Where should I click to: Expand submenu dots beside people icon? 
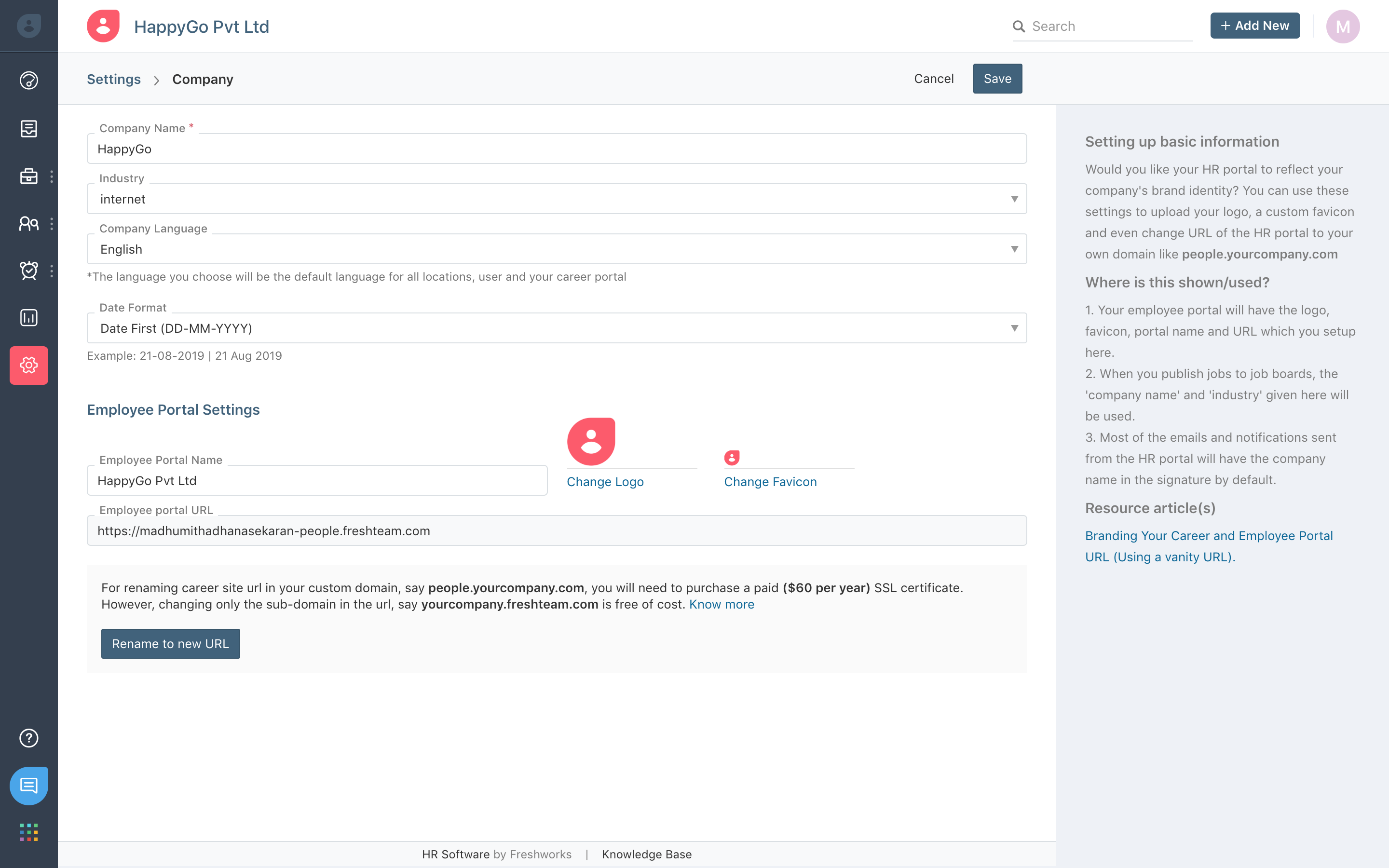tap(52, 223)
